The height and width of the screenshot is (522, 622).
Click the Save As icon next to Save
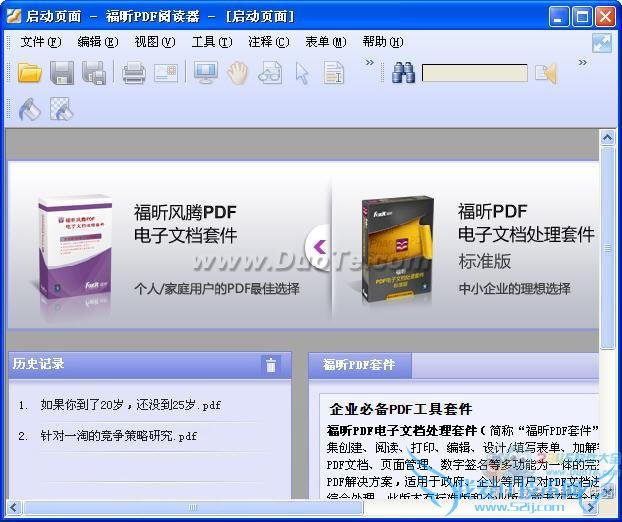point(94,73)
